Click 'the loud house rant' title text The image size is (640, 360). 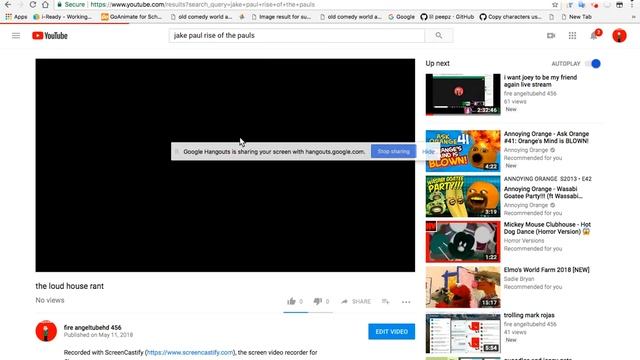(x=69, y=286)
